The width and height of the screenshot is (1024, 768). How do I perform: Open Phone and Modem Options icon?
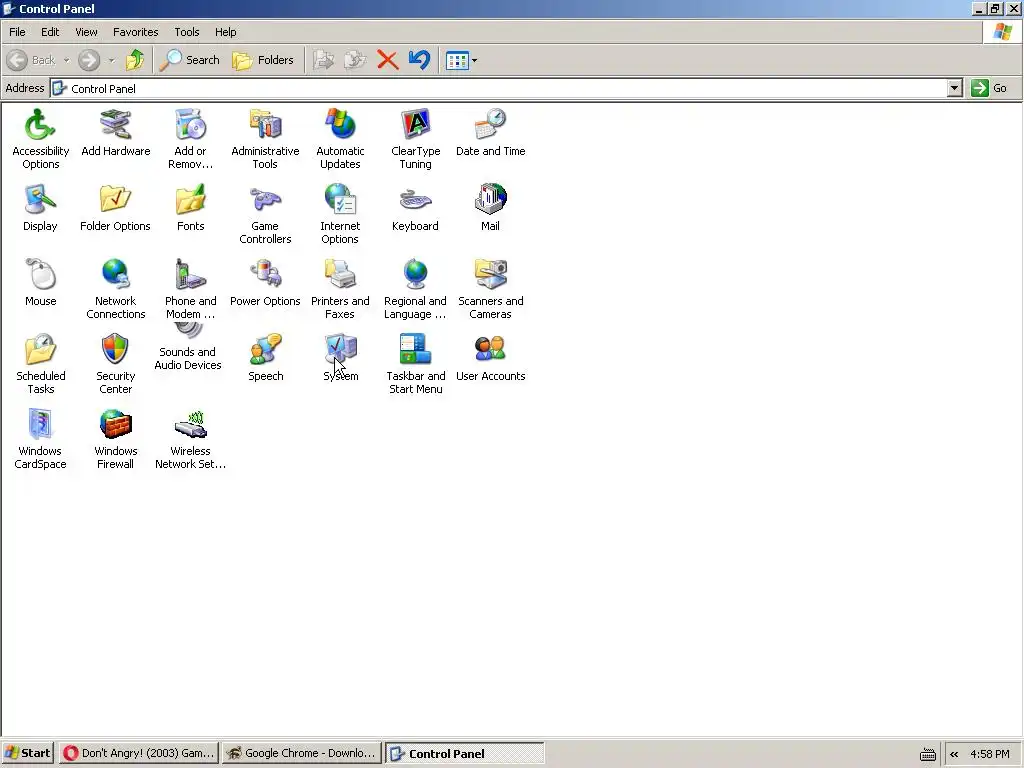click(x=190, y=274)
